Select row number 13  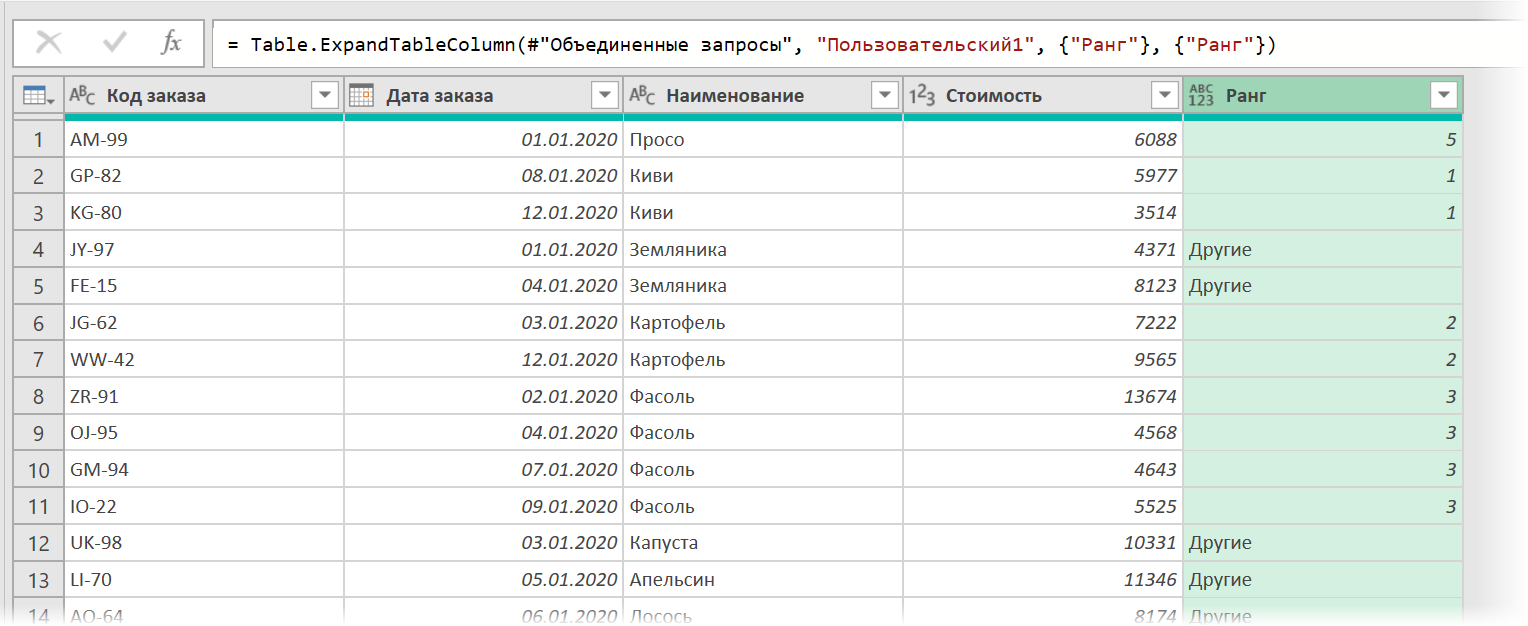click(x=39, y=580)
